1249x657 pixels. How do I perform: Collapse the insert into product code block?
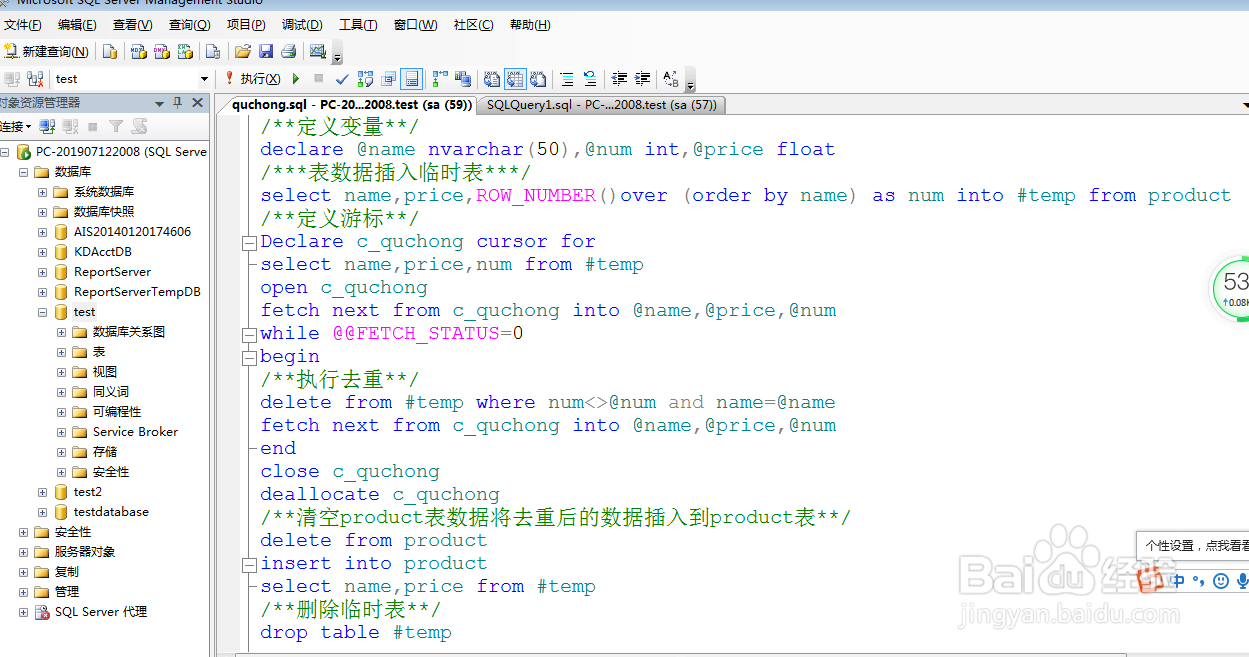pos(250,564)
